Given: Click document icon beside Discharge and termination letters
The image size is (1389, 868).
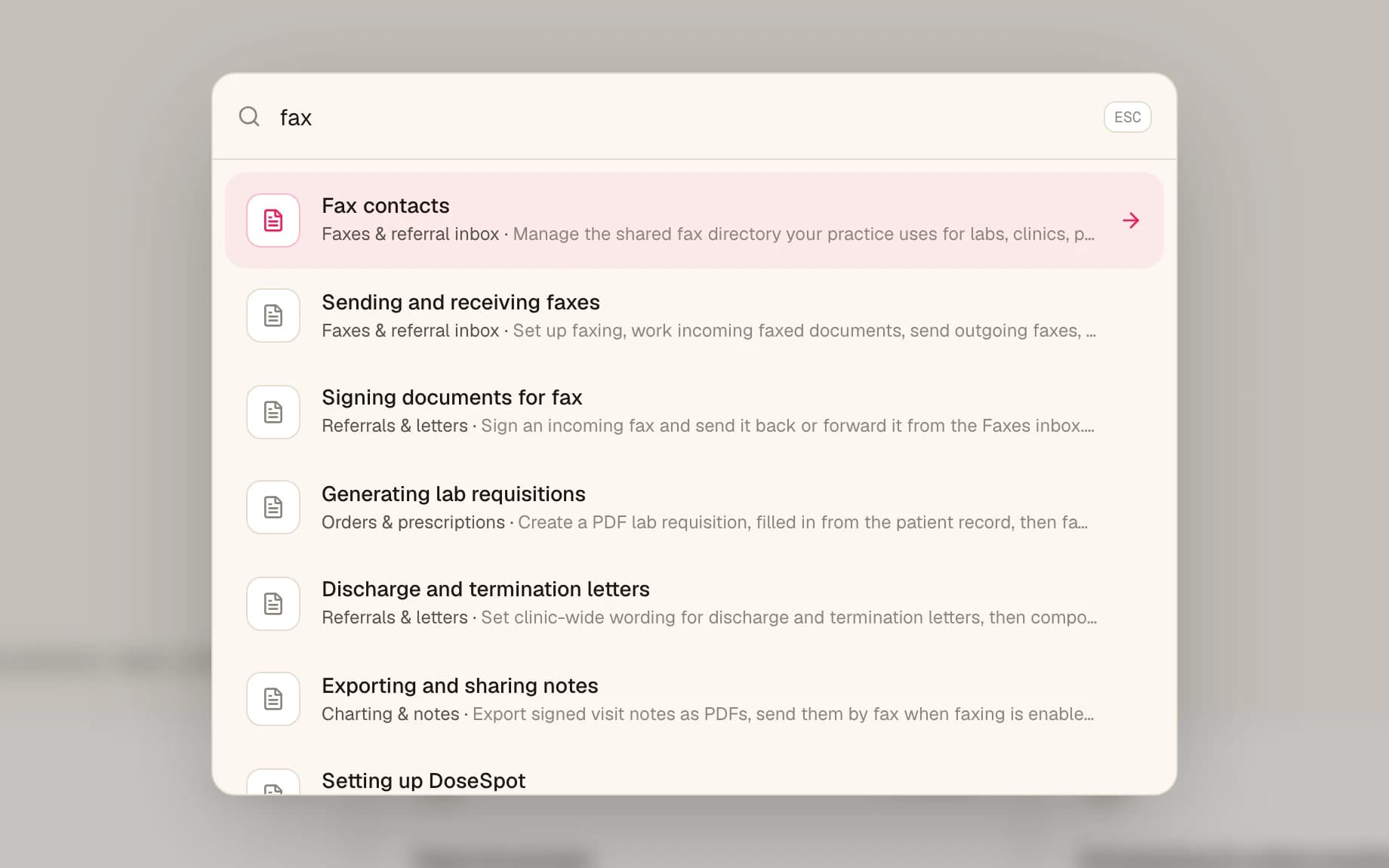Looking at the screenshot, I should click(273, 604).
